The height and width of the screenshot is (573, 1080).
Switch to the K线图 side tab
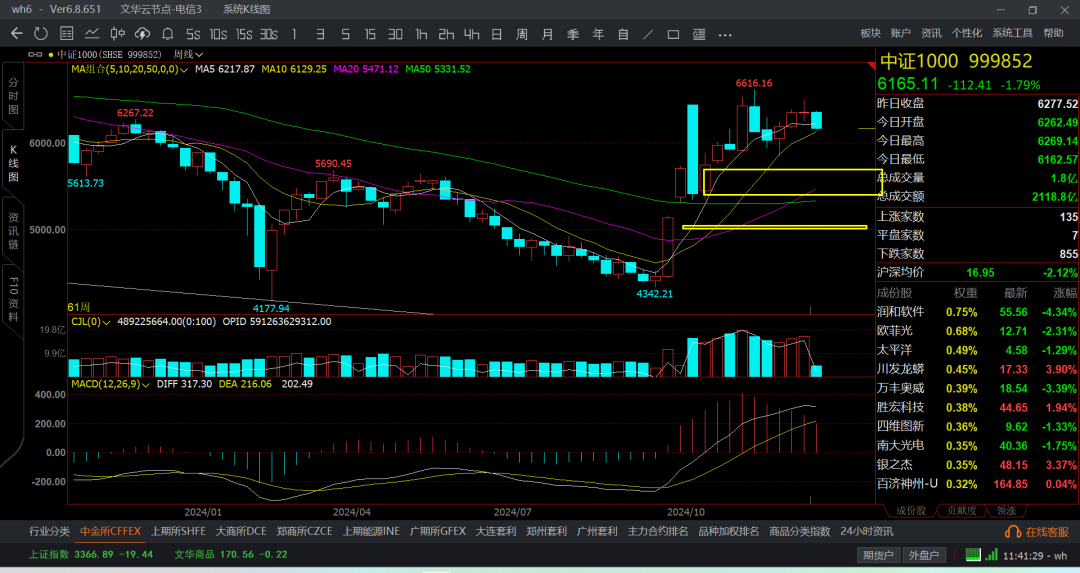click(13, 163)
